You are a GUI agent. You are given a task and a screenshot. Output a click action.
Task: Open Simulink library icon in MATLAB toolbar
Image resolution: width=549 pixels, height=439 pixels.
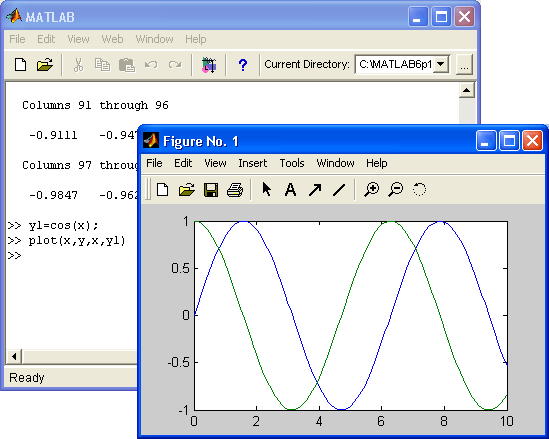[x=209, y=65]
